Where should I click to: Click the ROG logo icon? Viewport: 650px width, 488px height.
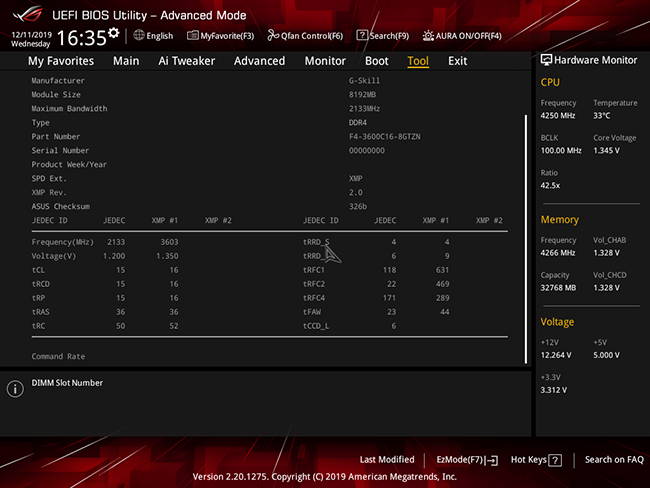(27, 14)
